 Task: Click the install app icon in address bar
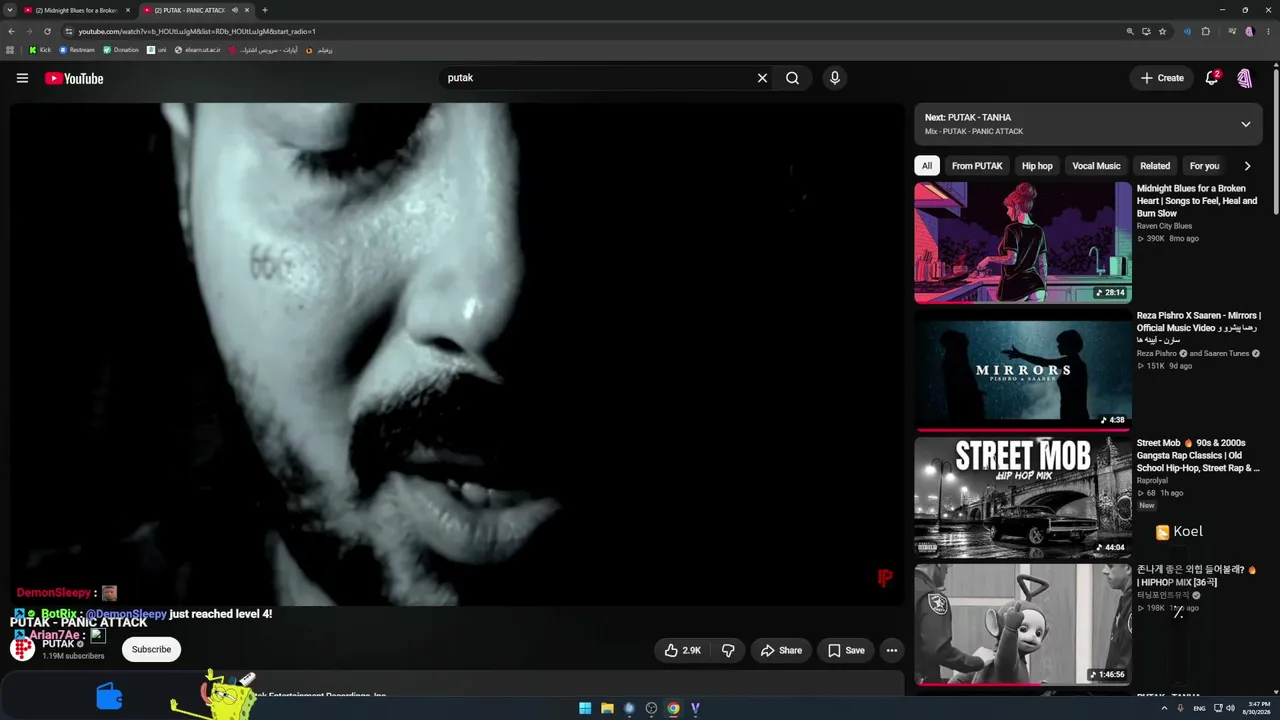[x=1146, y=31]
